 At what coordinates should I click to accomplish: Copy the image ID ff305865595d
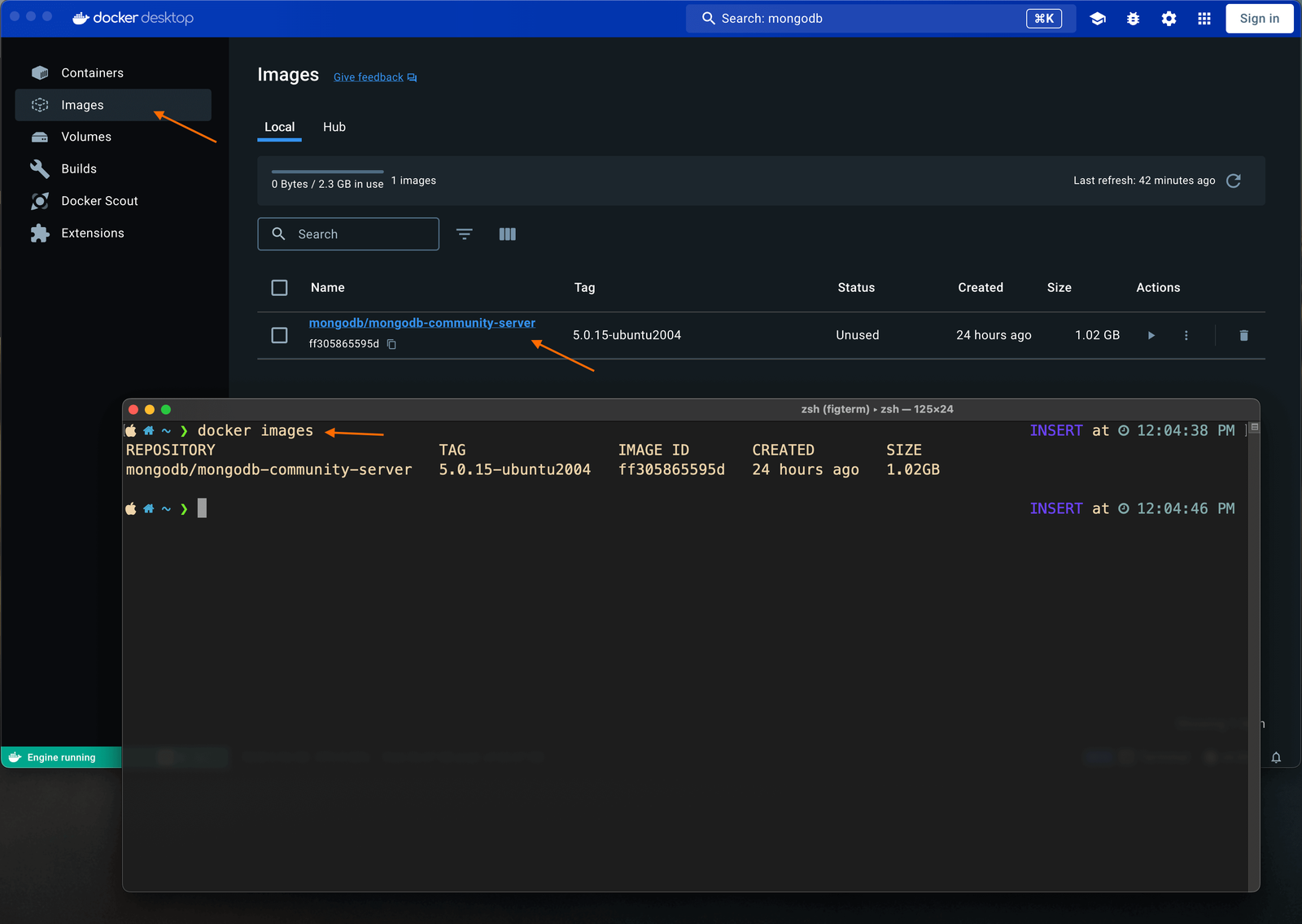[391, 344]
